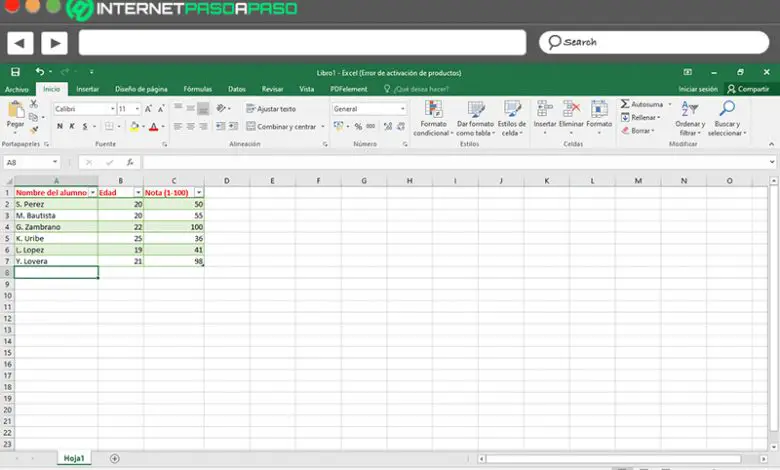Click the decrease indent icon
This screenshot has height=470, width=780.
(x=220, y=126)
